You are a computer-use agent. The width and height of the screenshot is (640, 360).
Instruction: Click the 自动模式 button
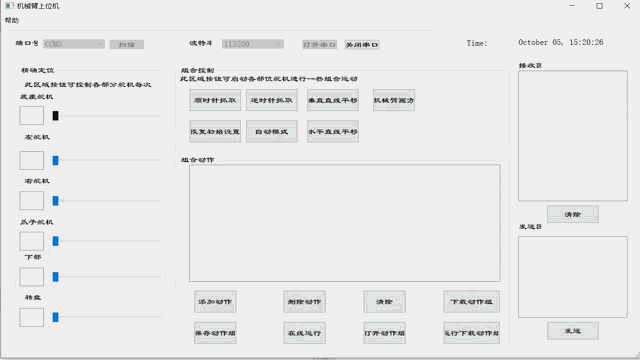(x=271, y=131)
